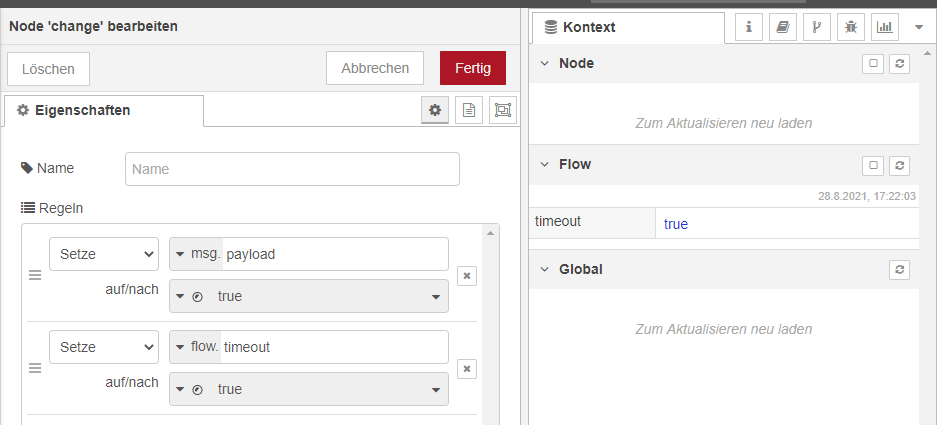
Task: Open the help book sidebar icon
Action: 783,27
